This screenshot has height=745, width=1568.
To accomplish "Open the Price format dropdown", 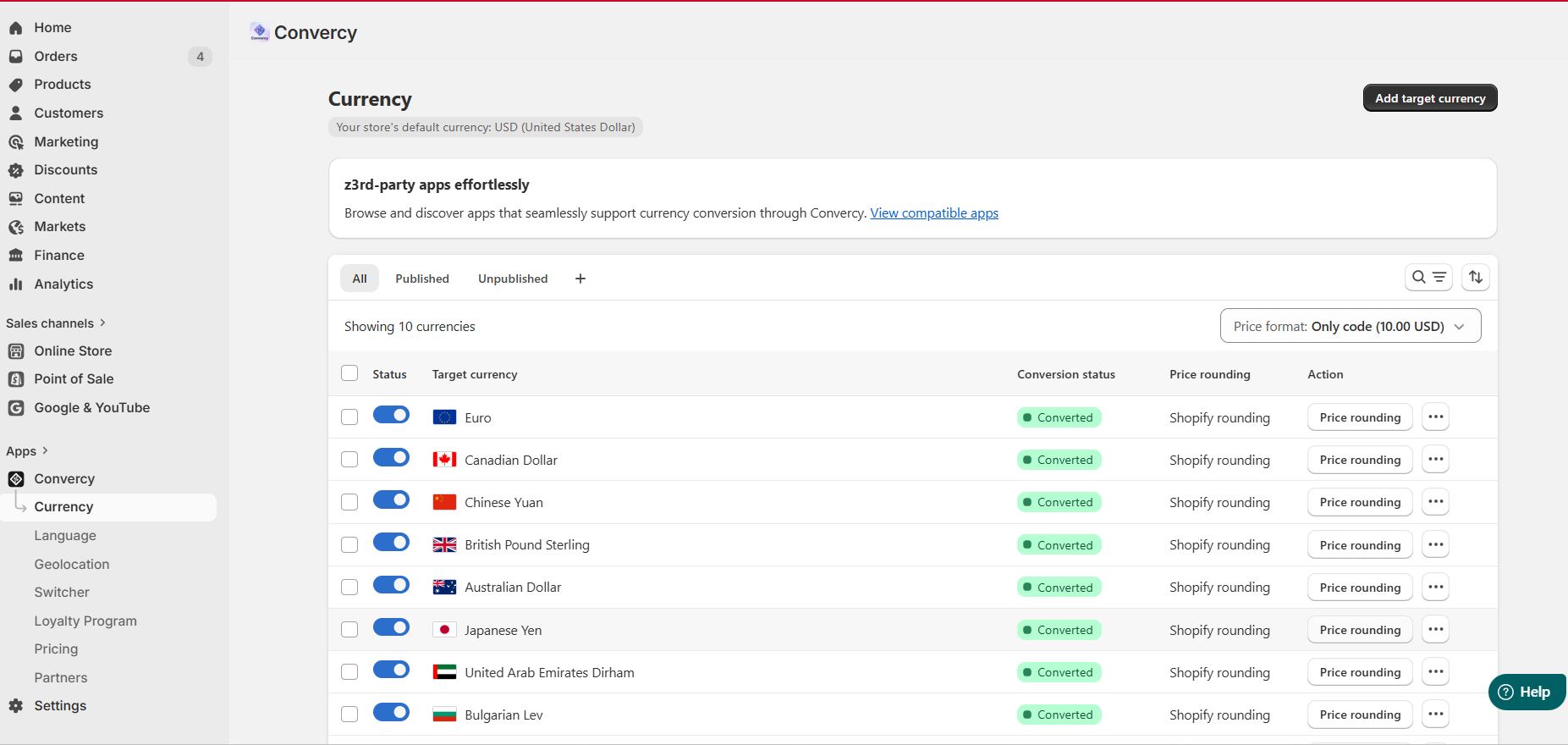I will click(1351, 326).
